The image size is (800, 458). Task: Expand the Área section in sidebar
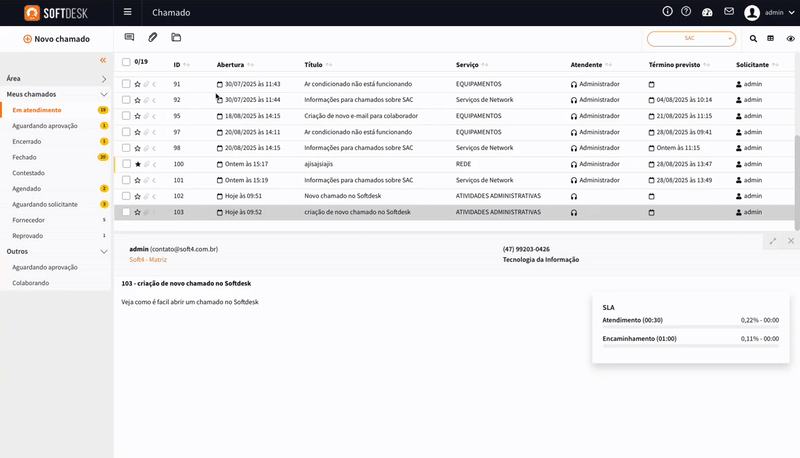(x=103, y=78)
